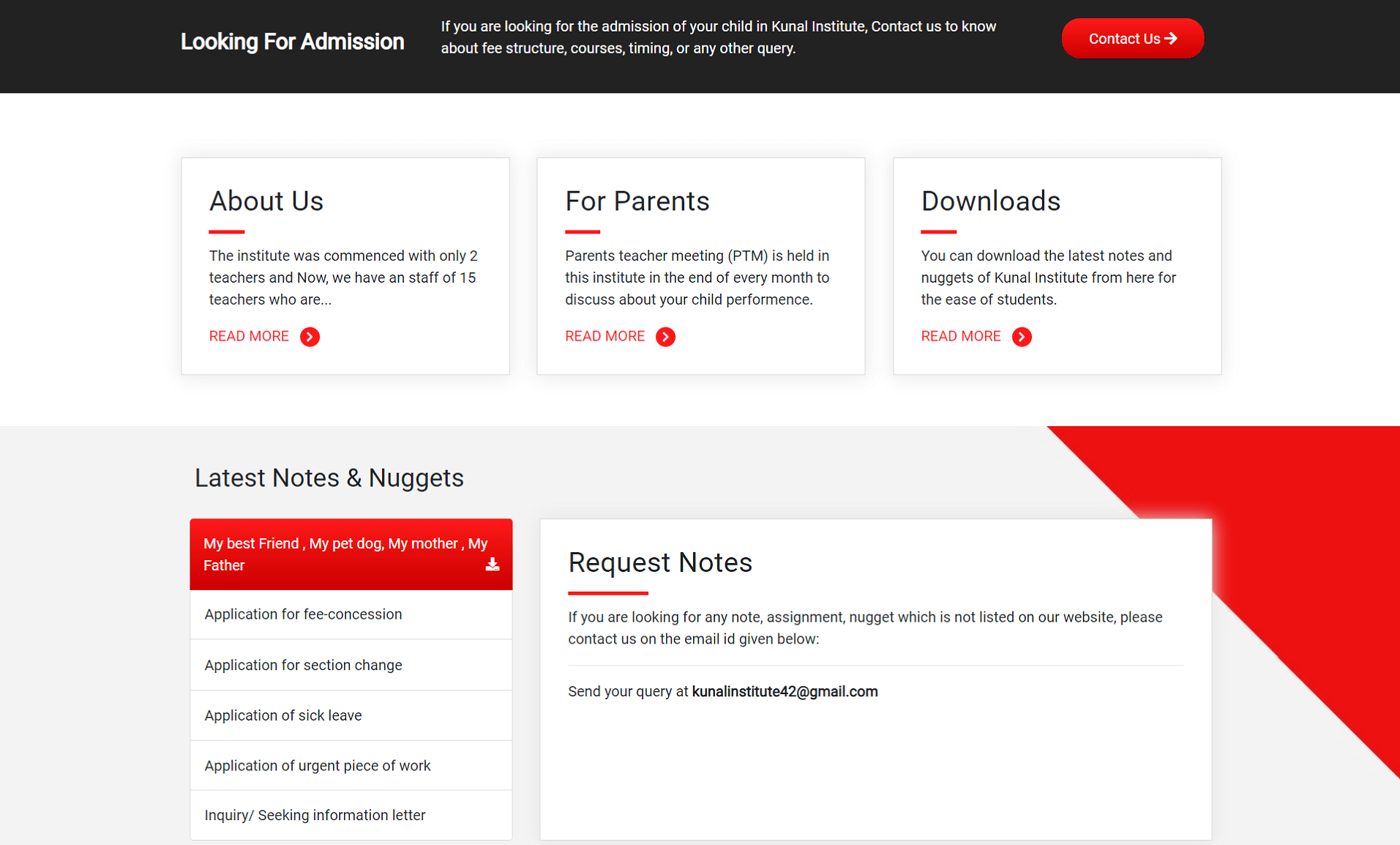Select Application of sick leave note

pos(283,715)
